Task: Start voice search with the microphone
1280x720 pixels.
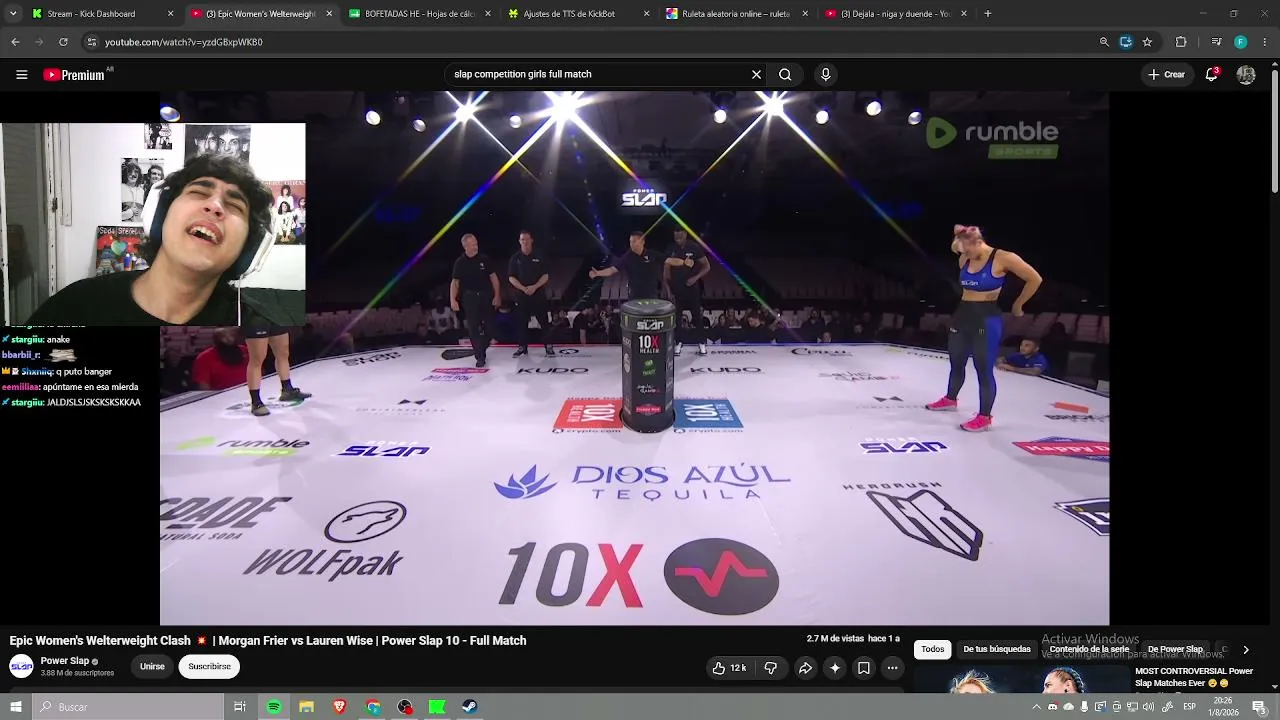Action: (825, 74)
